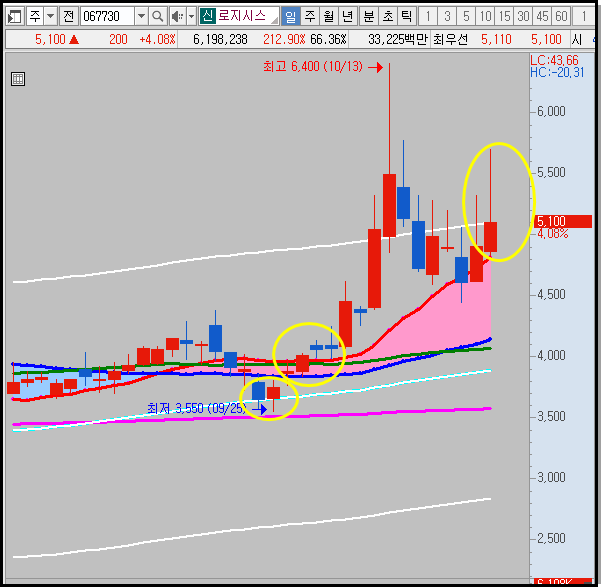Click the speaker sound alert icon
Viewport: 601px width, 587px height.
point(177,16)
